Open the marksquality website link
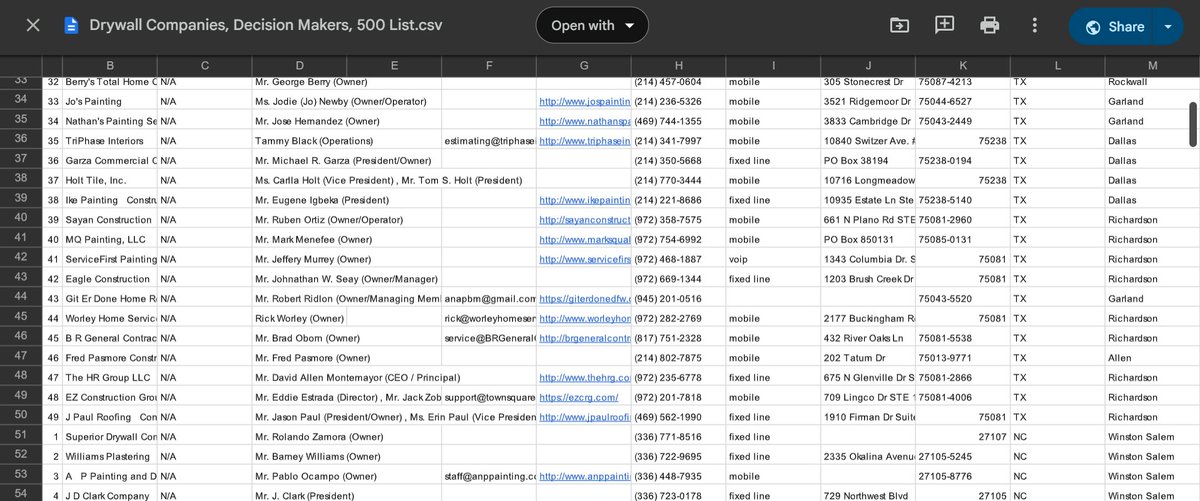This screenshot has width=1200, height=501. coord(584,239)
